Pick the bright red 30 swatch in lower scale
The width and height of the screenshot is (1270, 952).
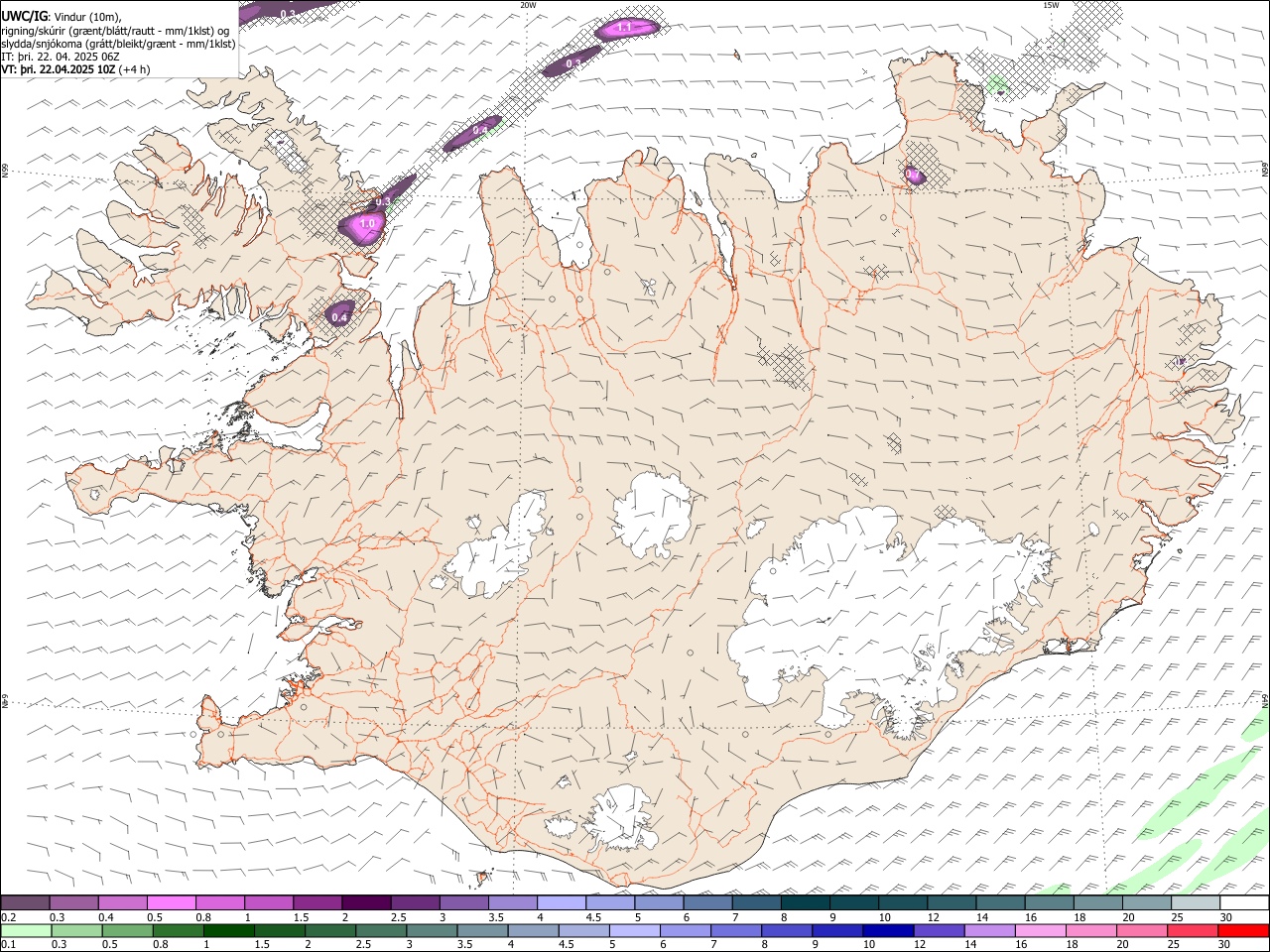click(1243, 931)
